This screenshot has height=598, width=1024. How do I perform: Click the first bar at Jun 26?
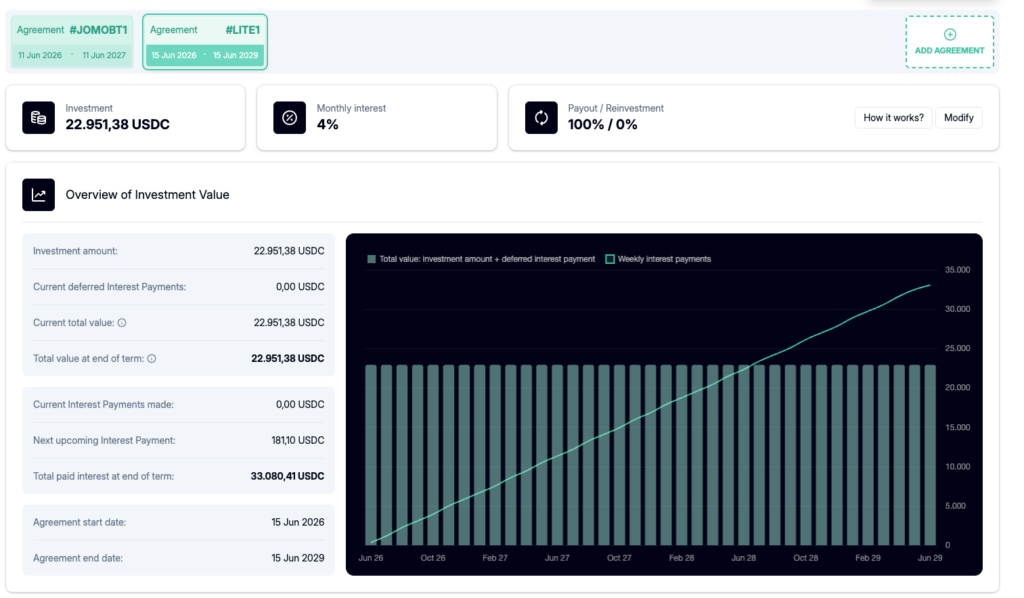[371, 455]
